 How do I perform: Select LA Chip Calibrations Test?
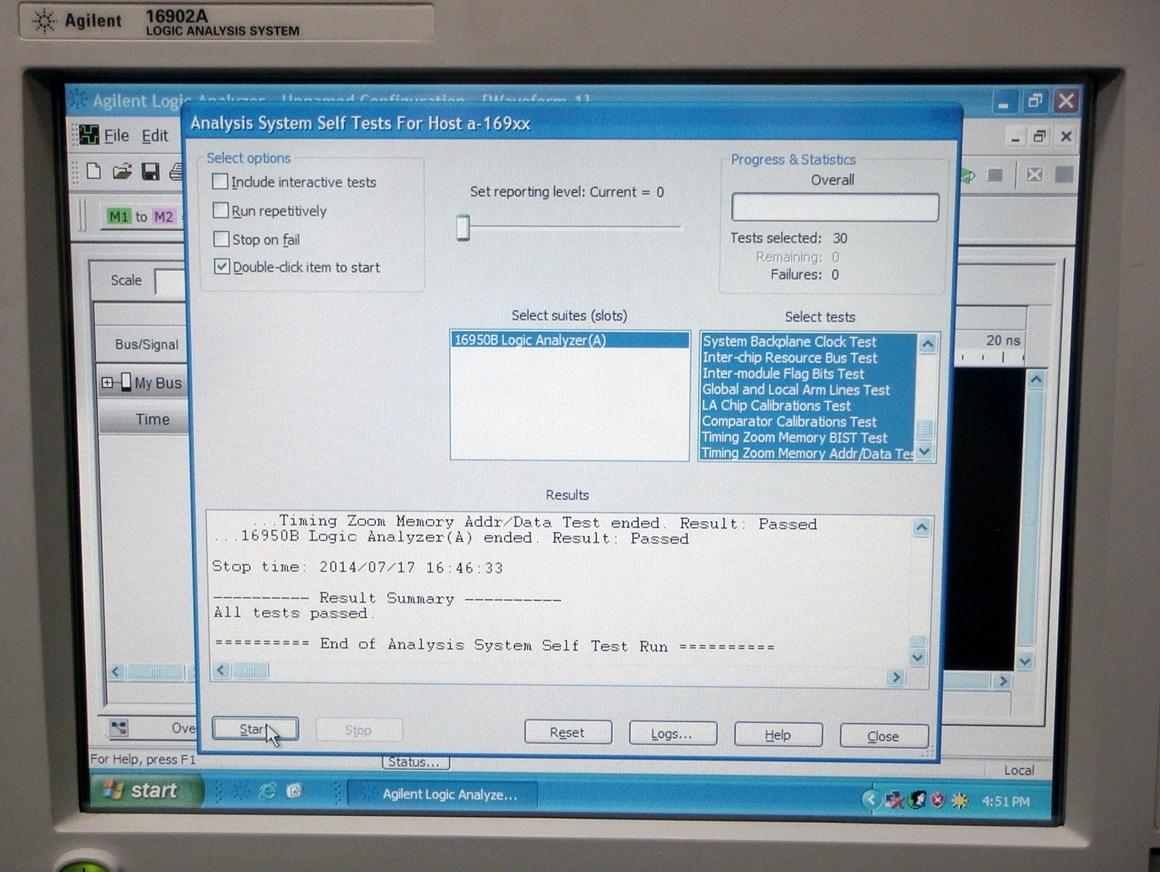click(809, 405)
